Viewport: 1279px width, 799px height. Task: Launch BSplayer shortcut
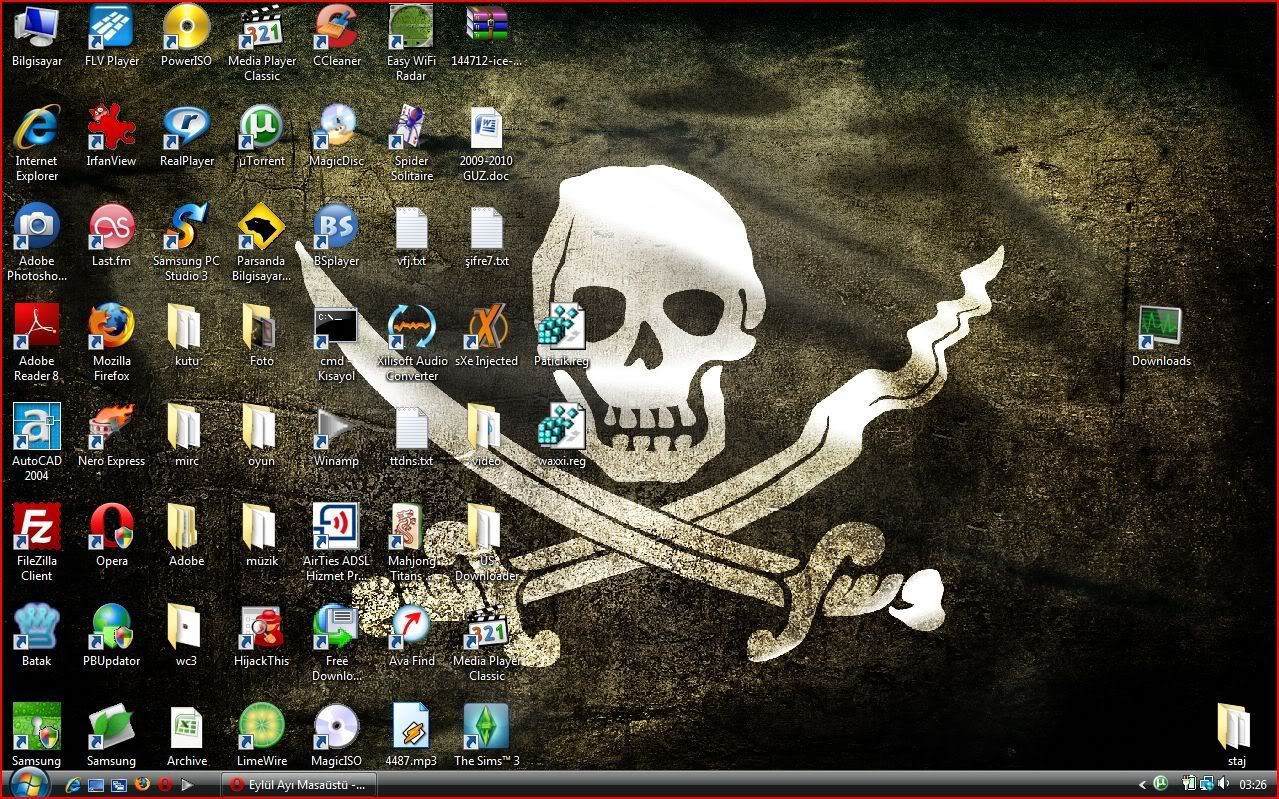[337, 236]
